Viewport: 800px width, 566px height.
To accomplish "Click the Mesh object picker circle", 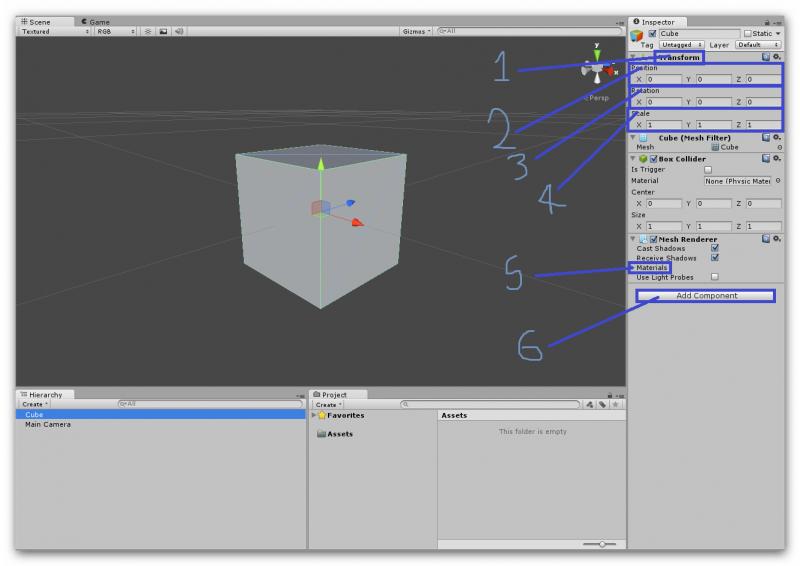I will (779, 147).
